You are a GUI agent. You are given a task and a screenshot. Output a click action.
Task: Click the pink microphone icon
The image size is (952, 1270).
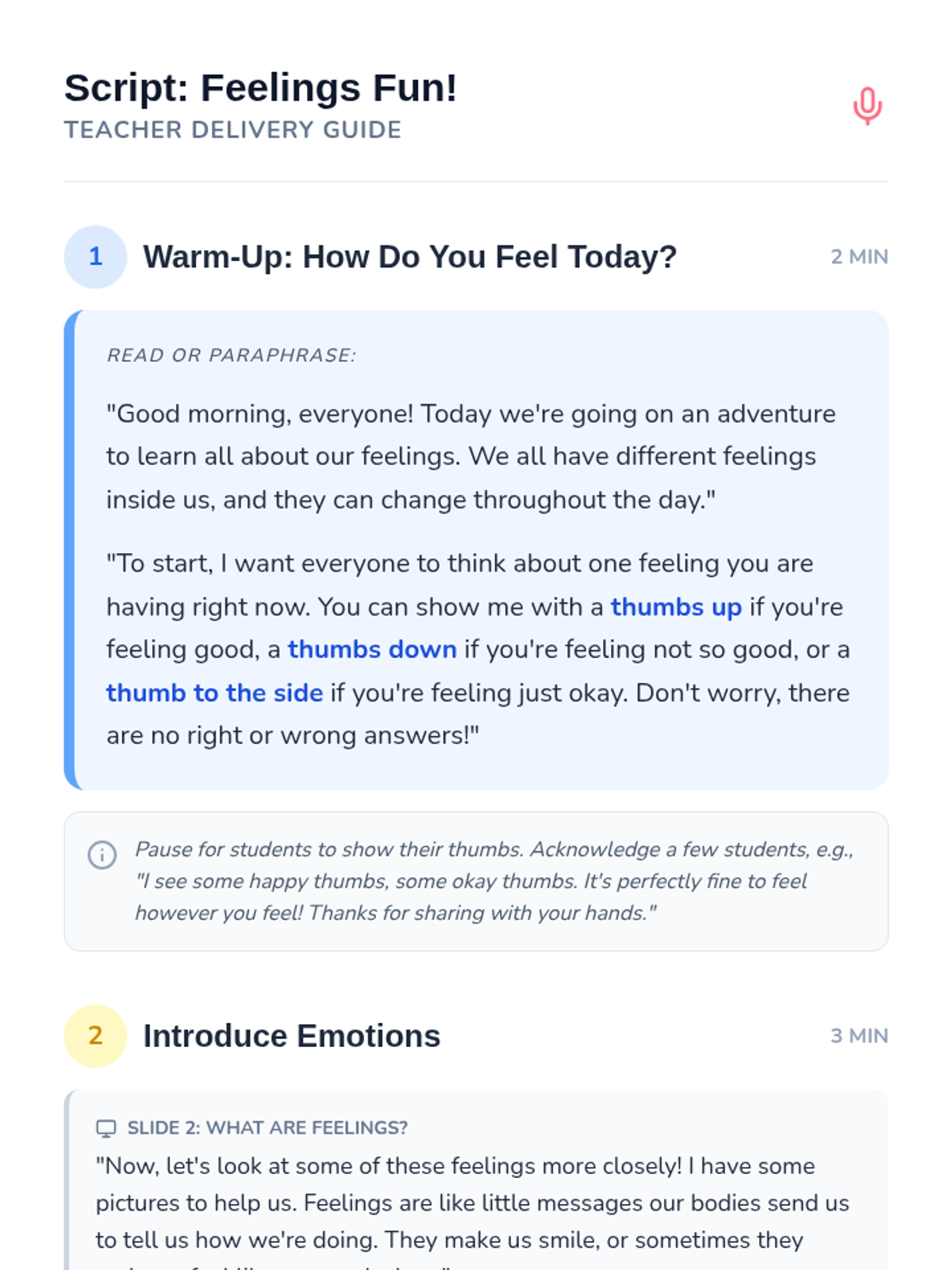coord(867,106)
